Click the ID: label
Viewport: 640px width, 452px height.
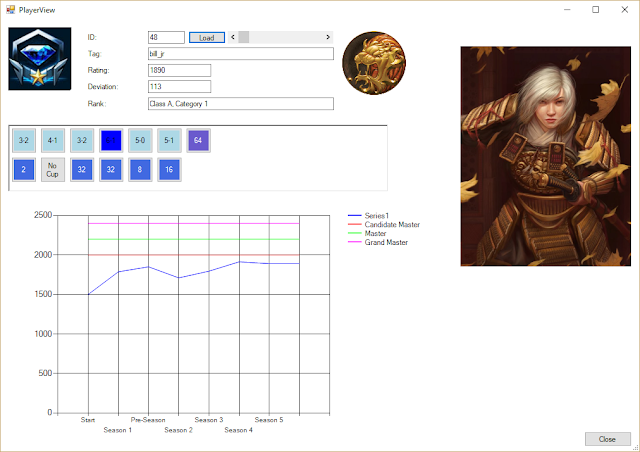pos(92,37)
